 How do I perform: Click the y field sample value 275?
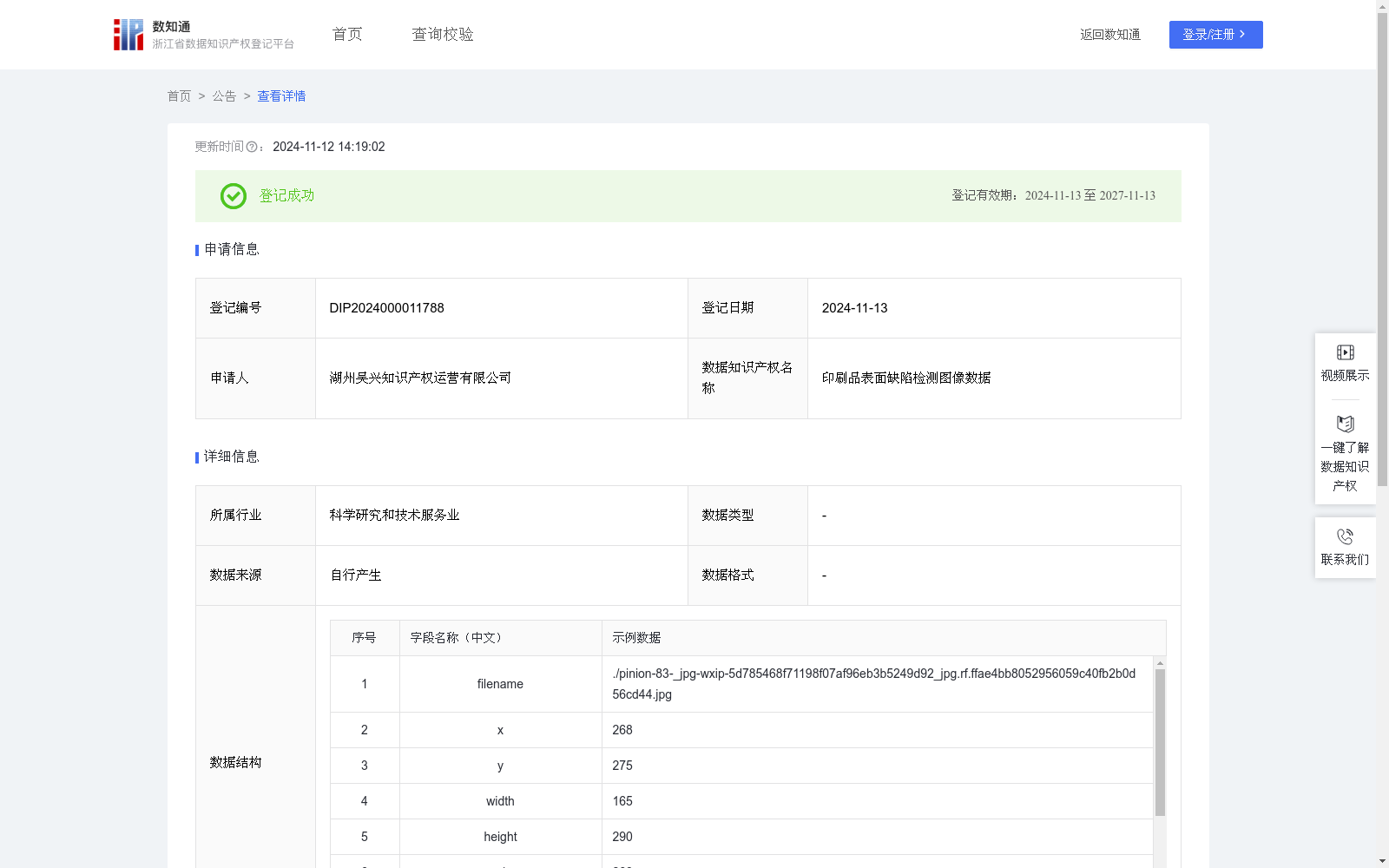[x=622, y=766]
